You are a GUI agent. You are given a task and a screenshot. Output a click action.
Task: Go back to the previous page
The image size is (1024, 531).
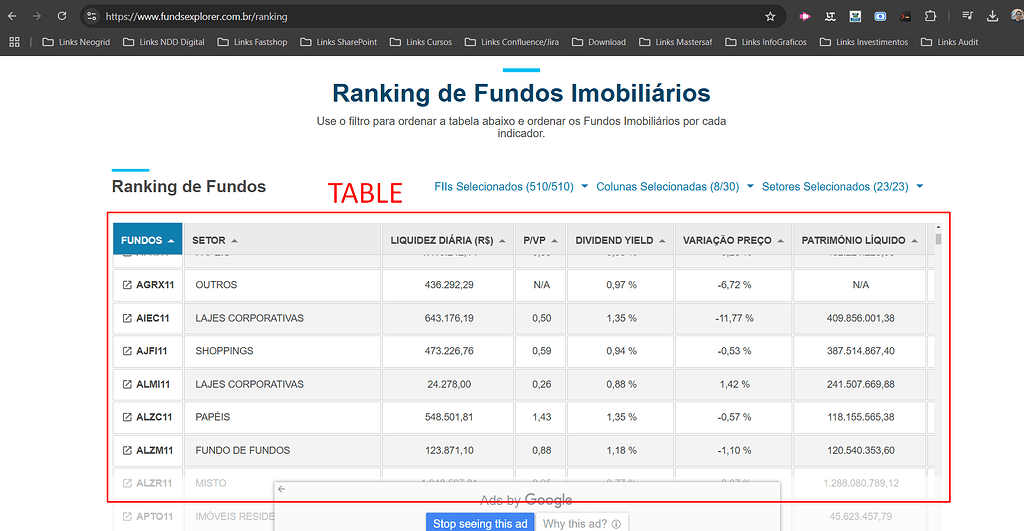(12, 16)
